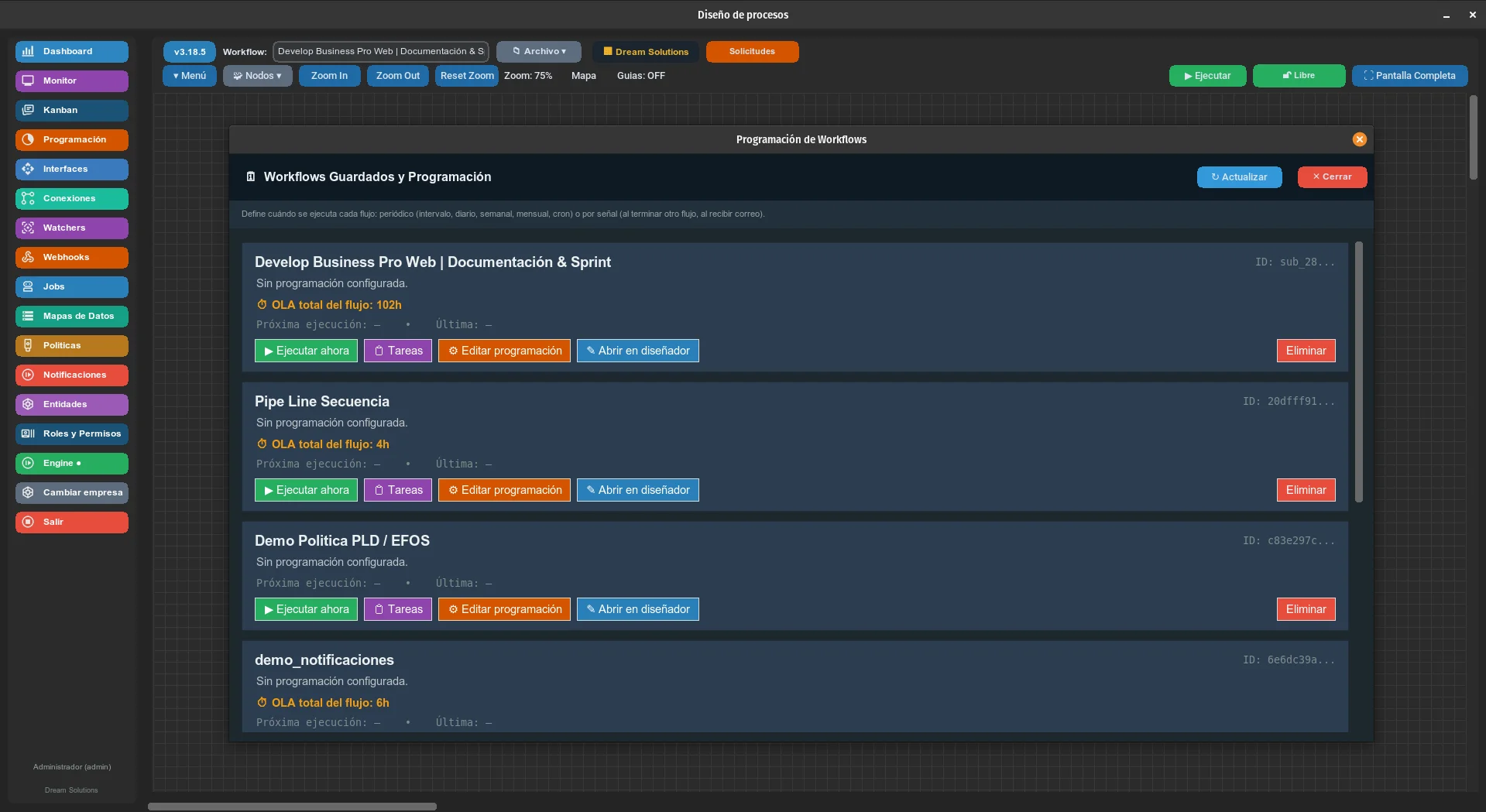Click the v3.18.5 version badge
The height and width of the screenshot is (812, 1486).
coord(190,52)
